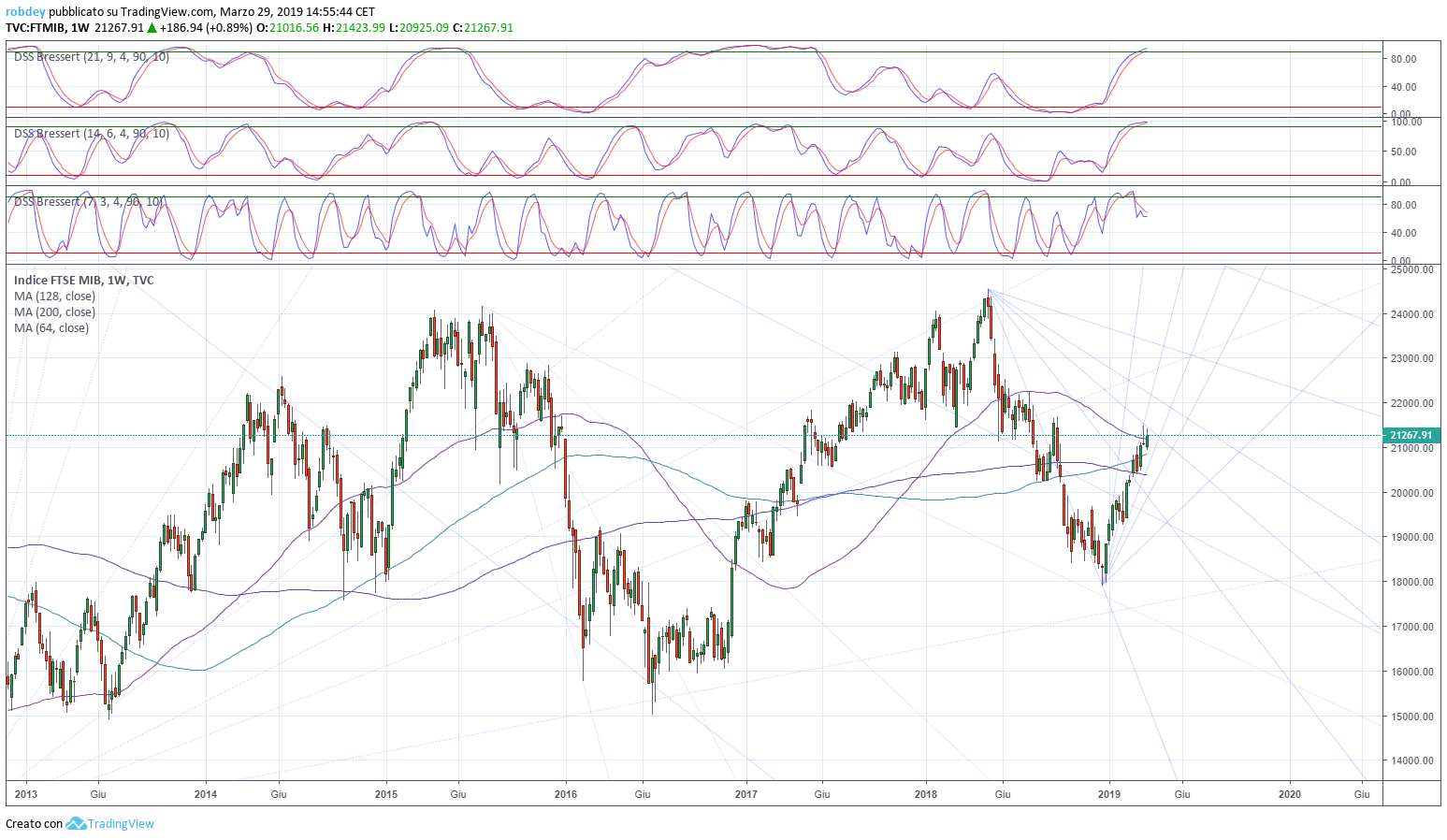Select the TVC:FTMIB, 1W symbol label
Viewport: 1447px width, 840px height.
coord(48,28)
